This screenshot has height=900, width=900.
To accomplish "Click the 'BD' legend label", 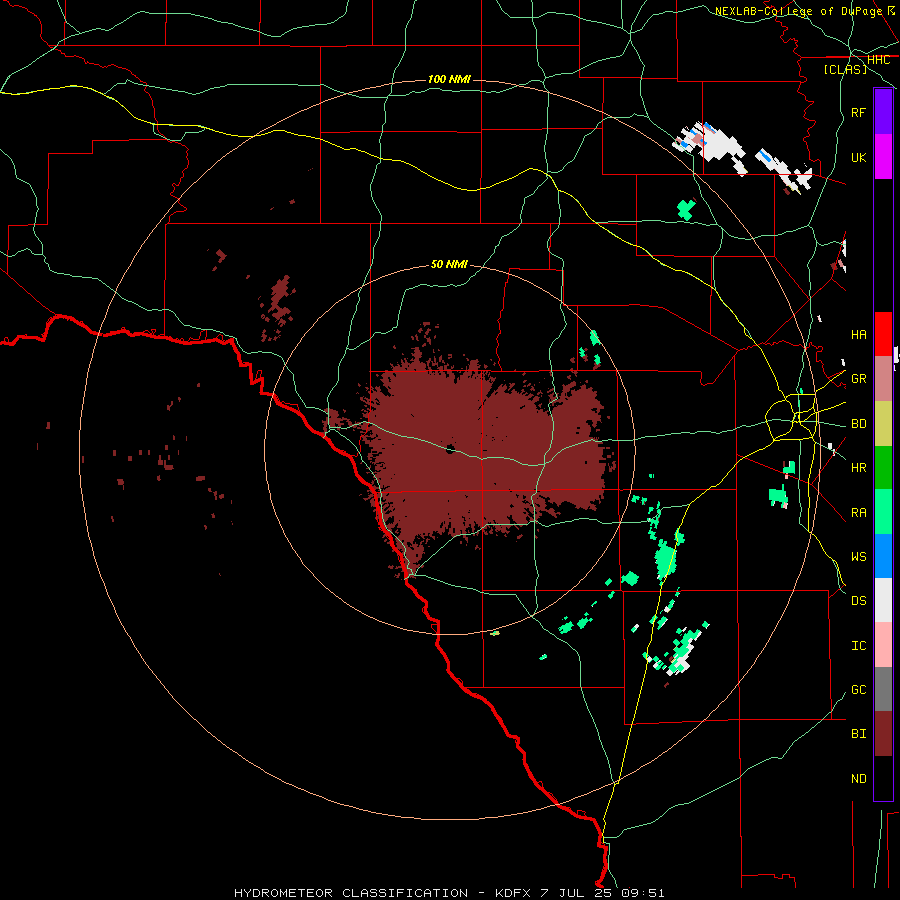I will tap(858, 424).
